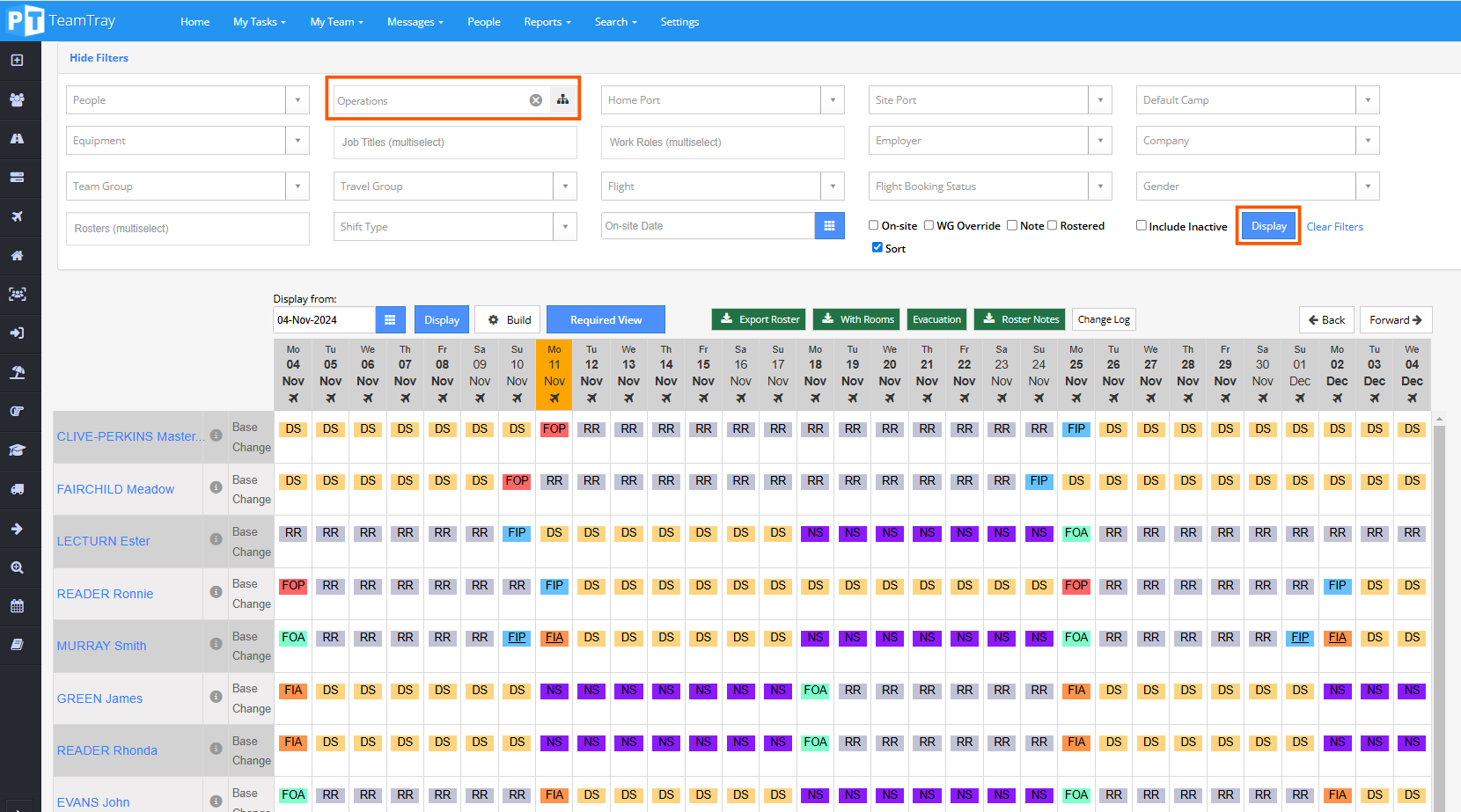
Task: Click the server/storage sidebar icon
Action: [x=17, y=178]
